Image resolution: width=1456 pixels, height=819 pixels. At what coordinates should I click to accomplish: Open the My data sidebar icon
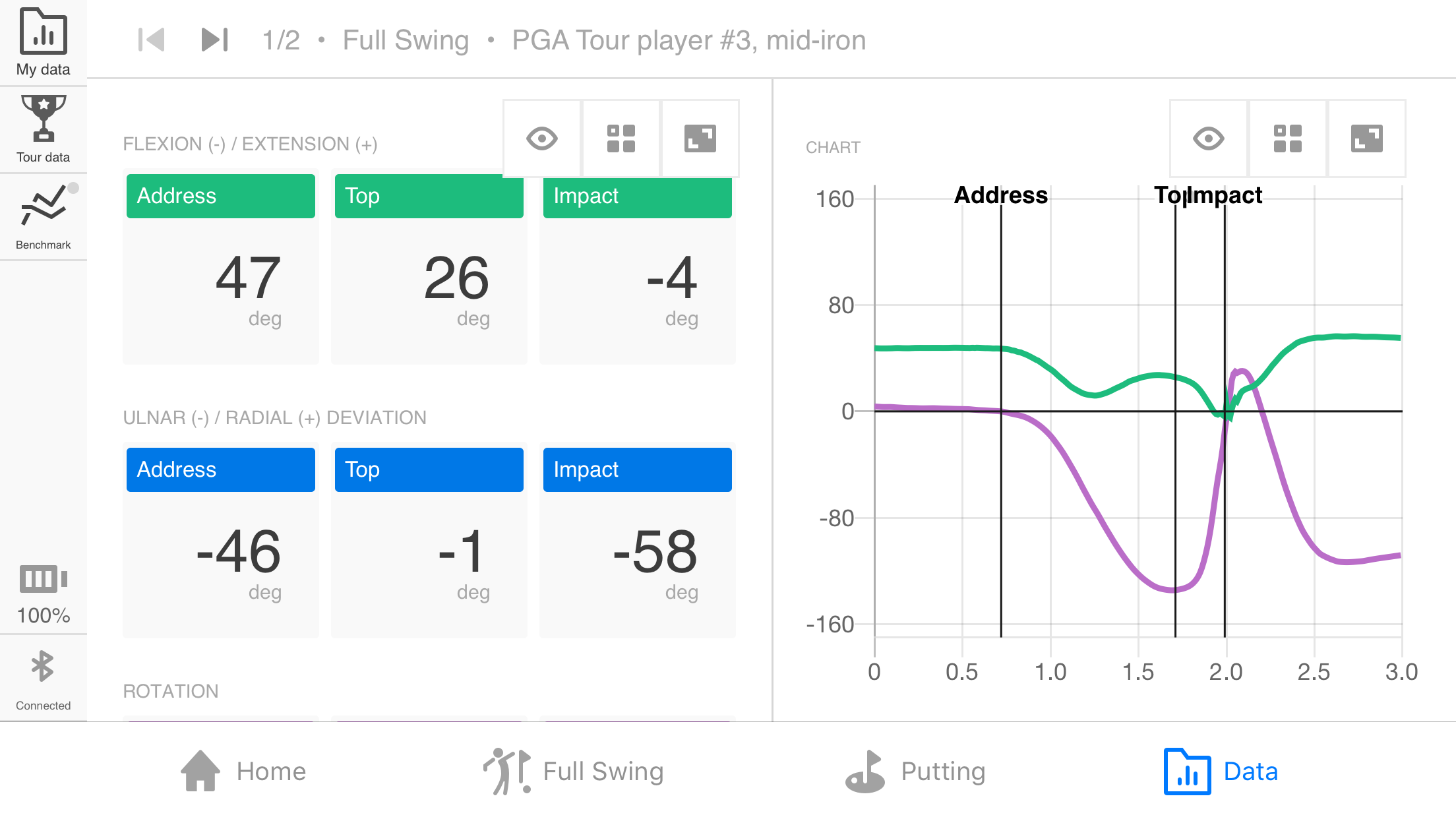point(43,42)
